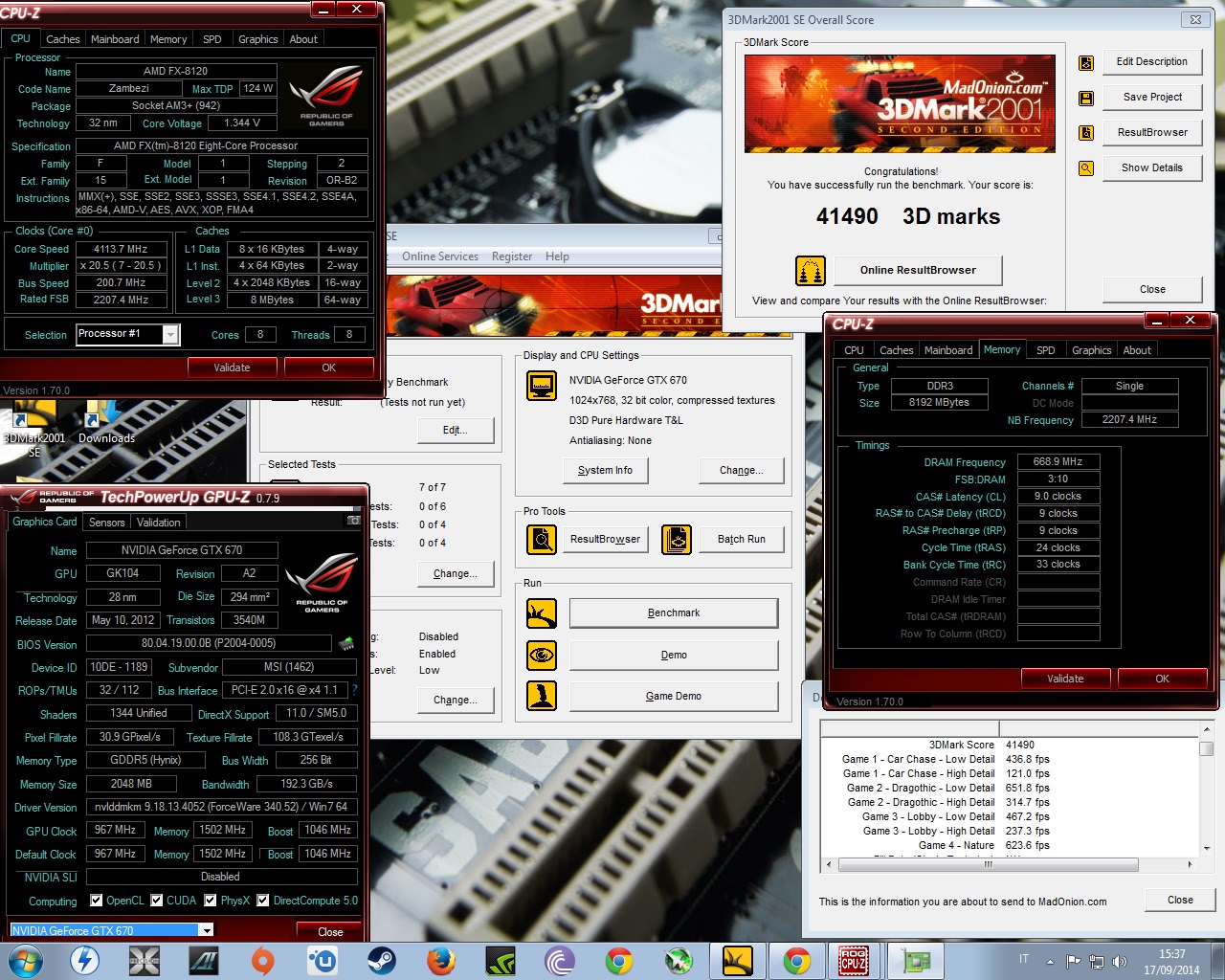
Task: Open the Graphics tab in right CPU-Z window
Action: pos(1092,350)
